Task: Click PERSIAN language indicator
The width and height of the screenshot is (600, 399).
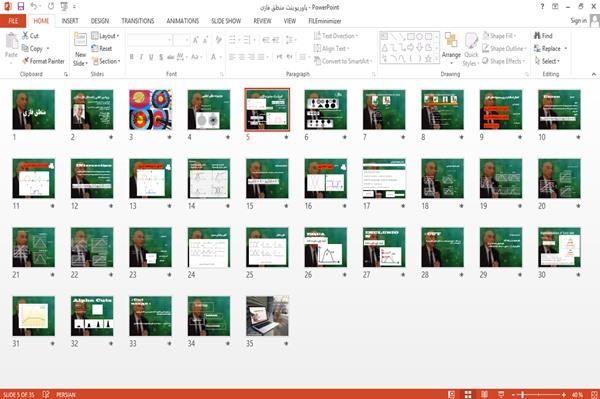Action: click(x=66, y=394)
